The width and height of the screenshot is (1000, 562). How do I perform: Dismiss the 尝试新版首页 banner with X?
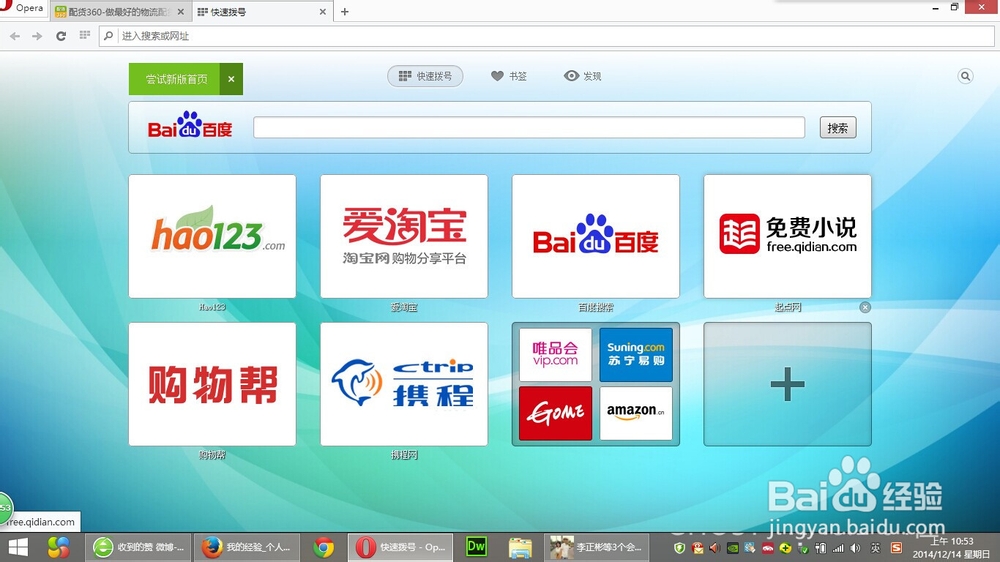(231, 79)
